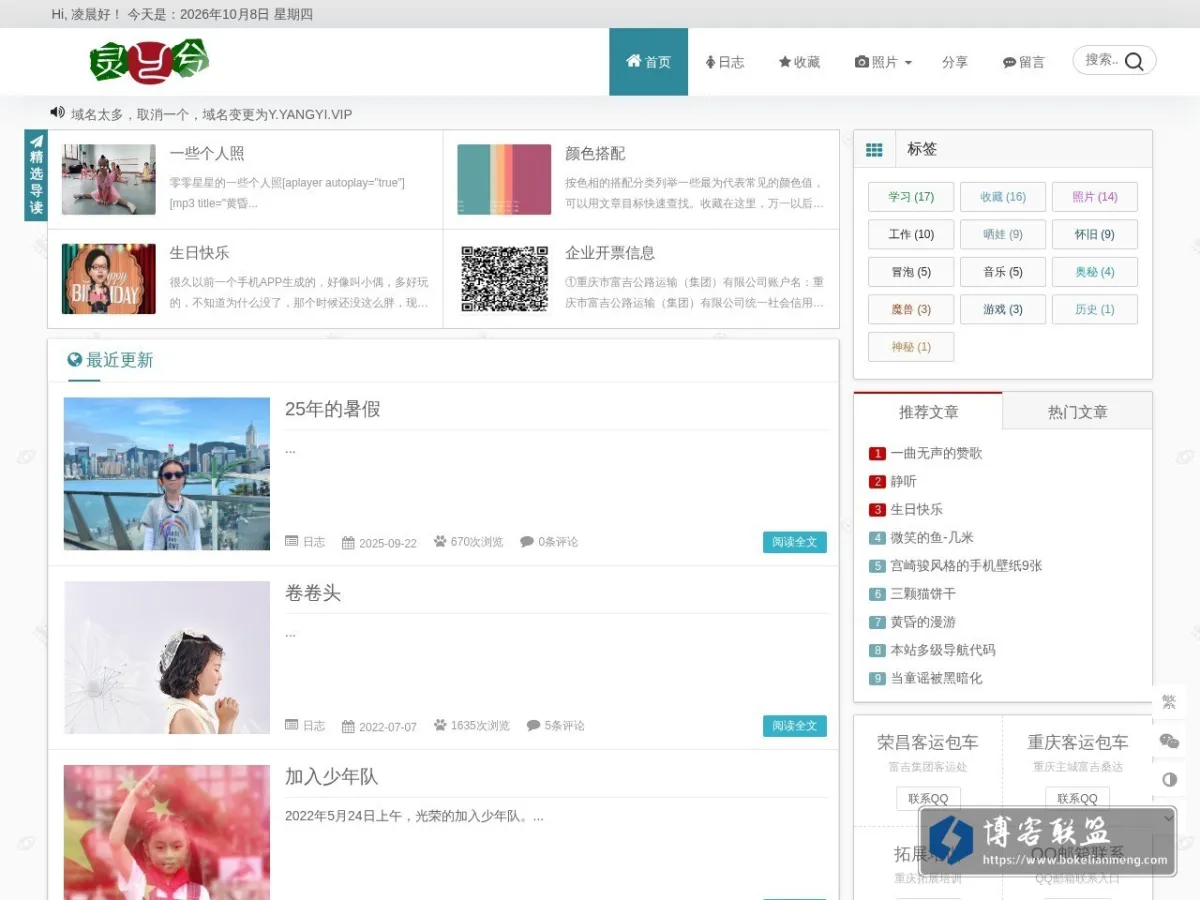This screenshot has height=900, width=1200.
Task: Click comment icon beside 5条评论
Action: [x=533, y=725]
